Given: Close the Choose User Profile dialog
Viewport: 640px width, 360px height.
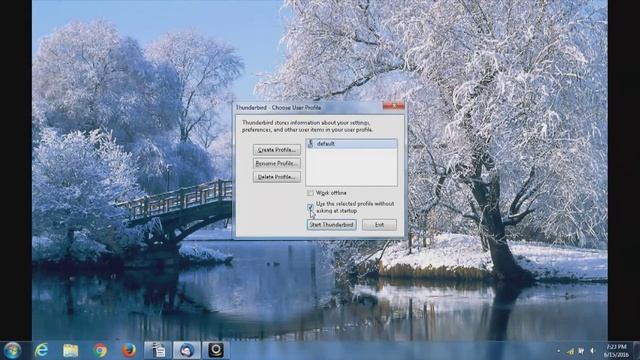Looking at the screenshot, I should click(393, 106).
